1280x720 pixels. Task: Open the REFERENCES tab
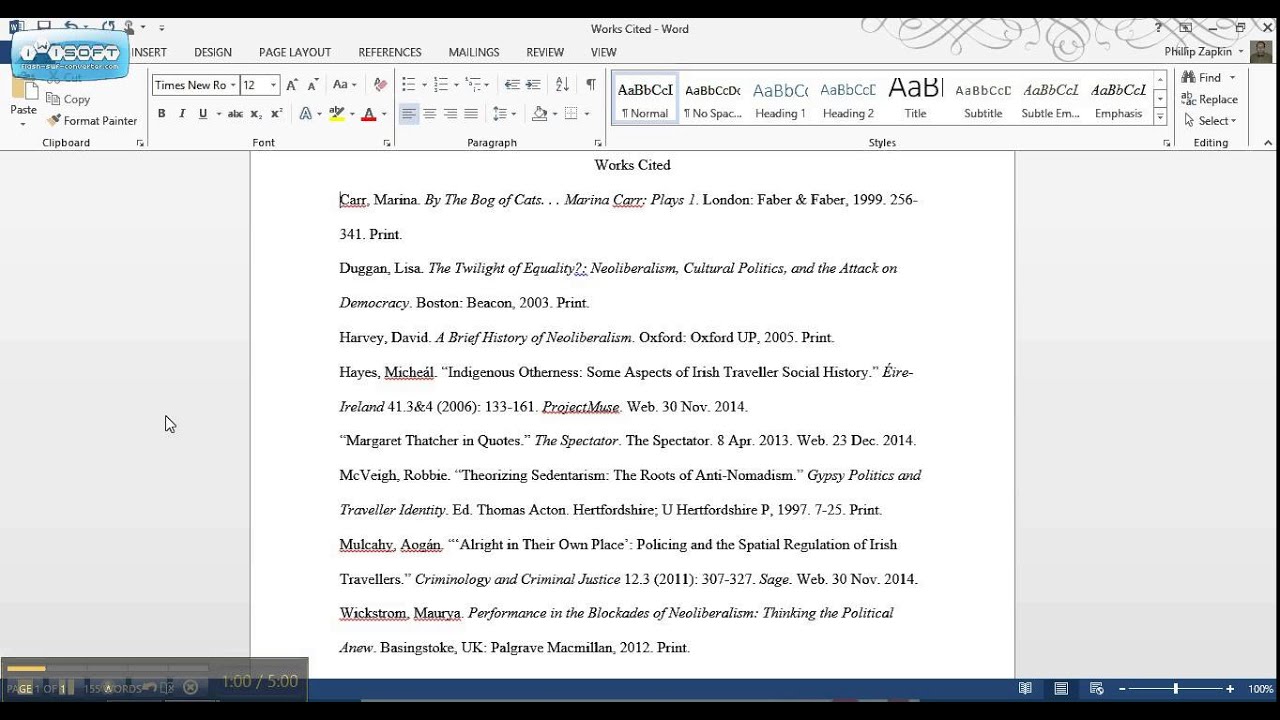pos(390,52)
